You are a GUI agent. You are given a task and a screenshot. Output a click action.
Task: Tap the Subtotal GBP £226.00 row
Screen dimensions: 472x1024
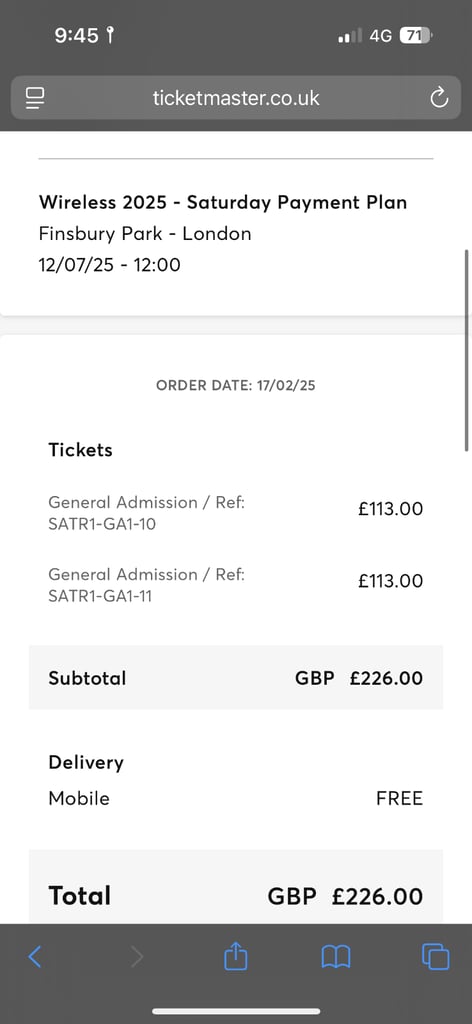tap(236, 678)
